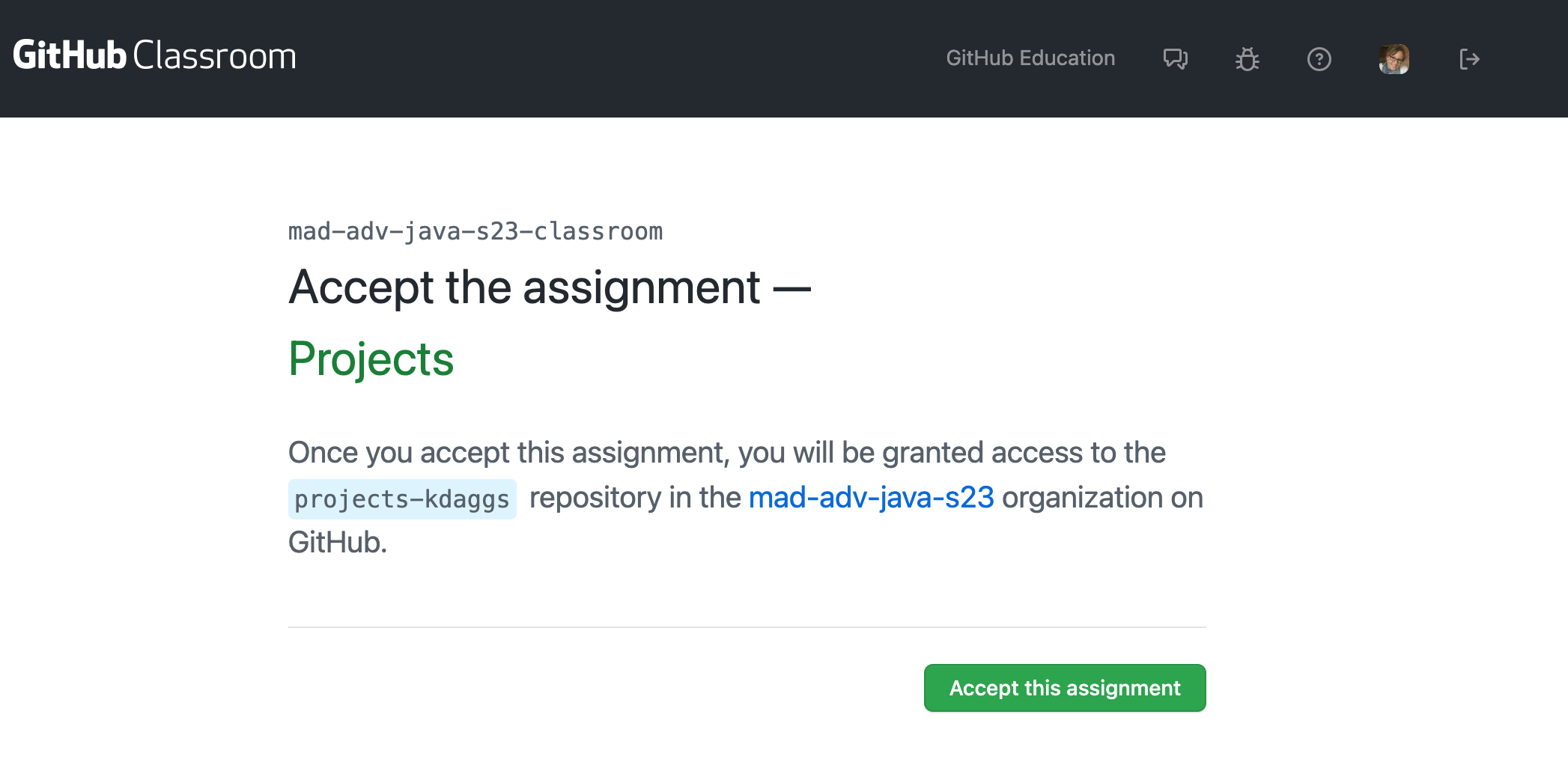Click the sign out arrow icon
Viewport: 1568px width, 759px height.
click(1469, 58)
